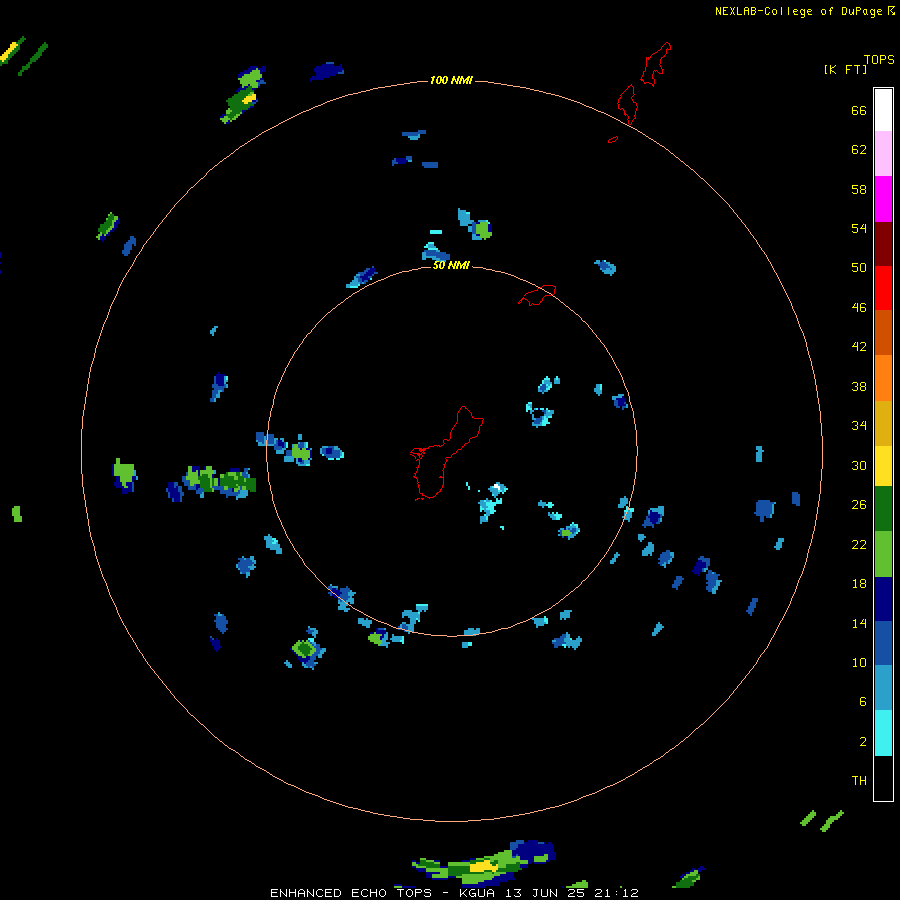Click the 13 JUN 25 date
This screenshot has width=900, height=900.
545,893
